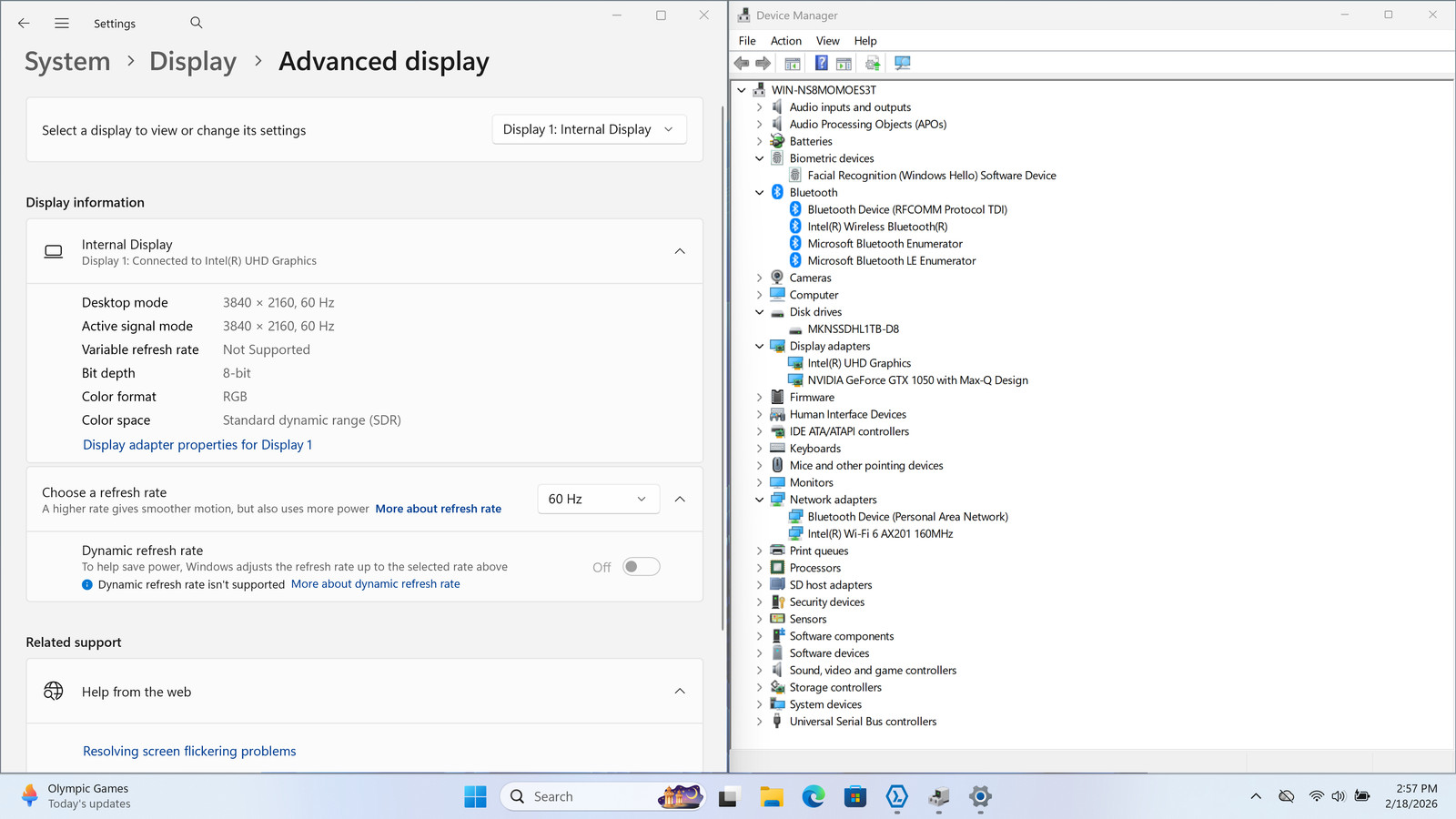This screenshot has width=1456, height=819.
Task: Toggle the Dynamic refresh rate switch
Action: click(x=642, y=567)
